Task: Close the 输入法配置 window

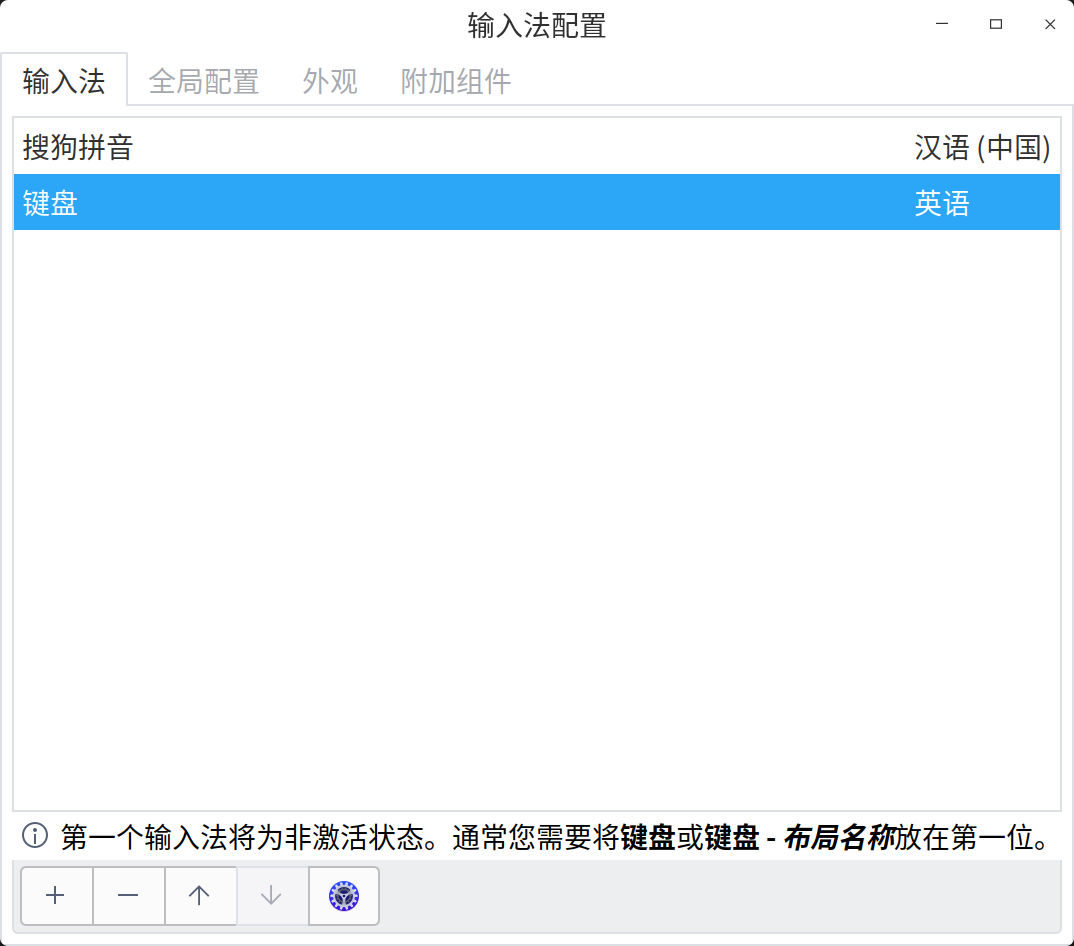Action: 1050,24
